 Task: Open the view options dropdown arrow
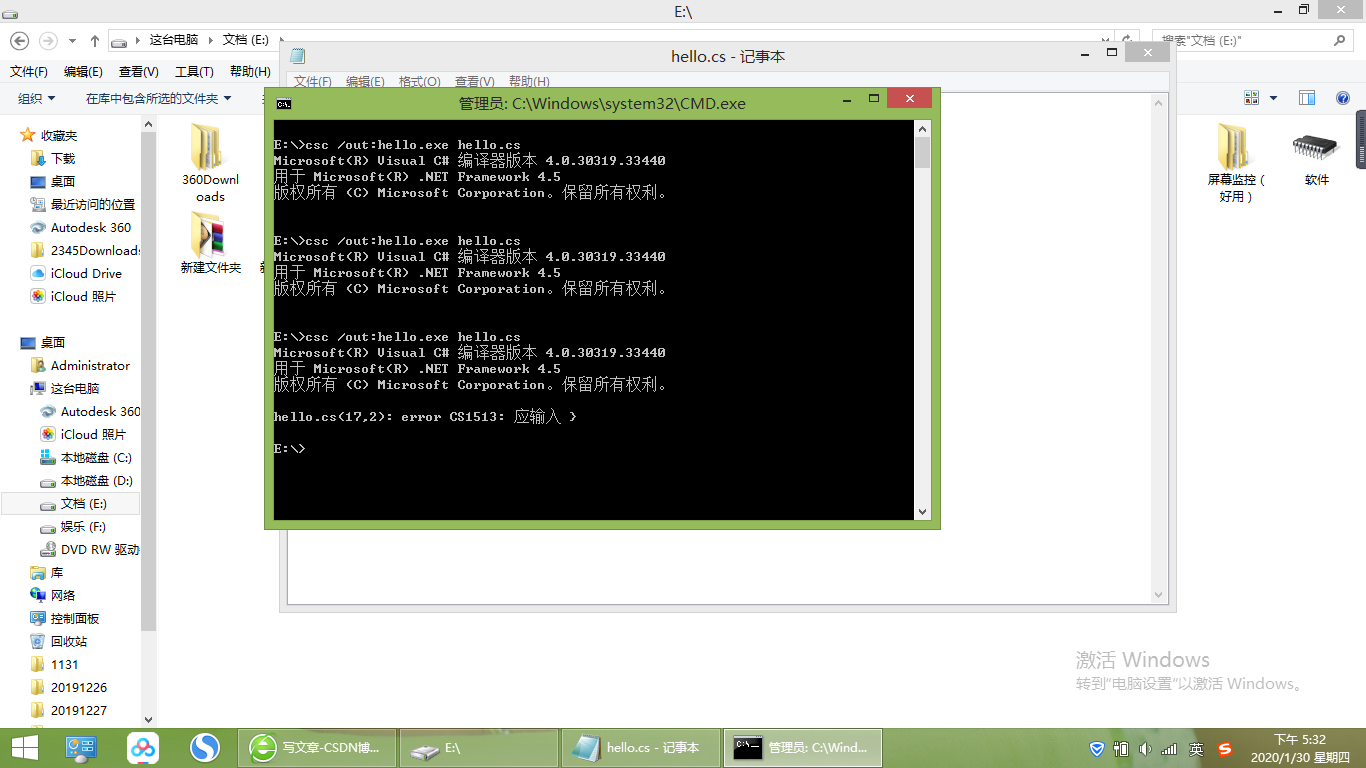(x=1273, y=98)
